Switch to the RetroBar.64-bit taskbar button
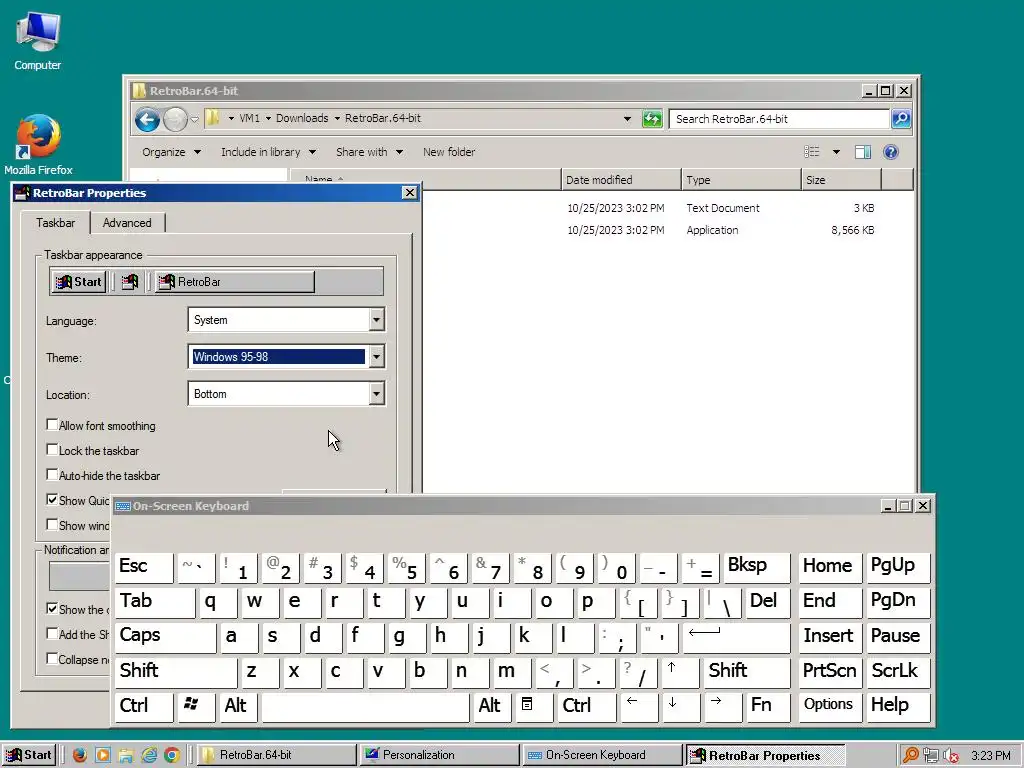1024x768 pixels. 277,755
